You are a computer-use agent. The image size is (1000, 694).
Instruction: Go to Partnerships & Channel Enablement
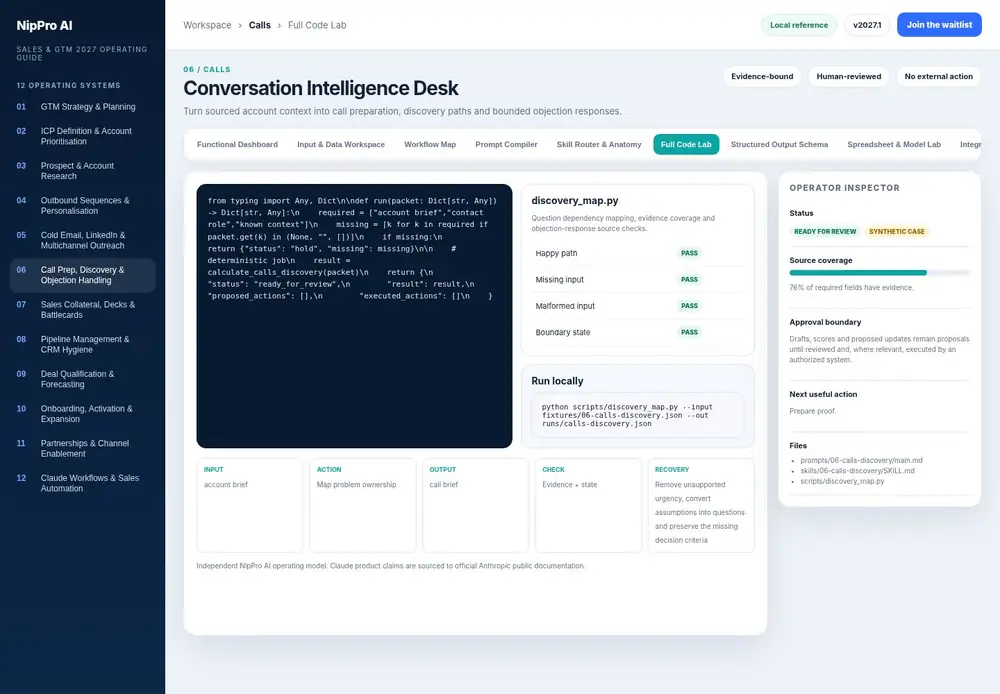point(82,448)
